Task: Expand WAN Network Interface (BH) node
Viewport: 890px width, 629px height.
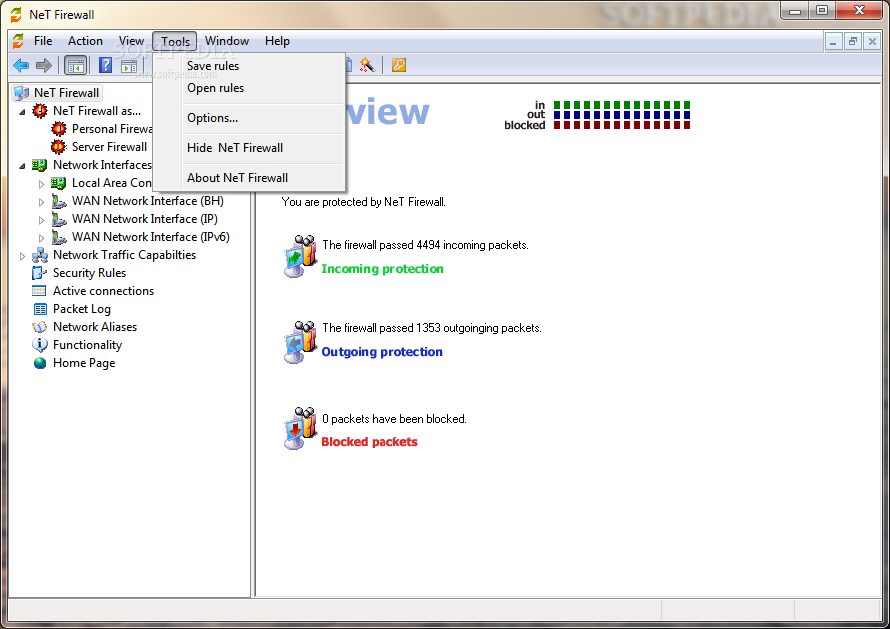Action: coord(41,202)
